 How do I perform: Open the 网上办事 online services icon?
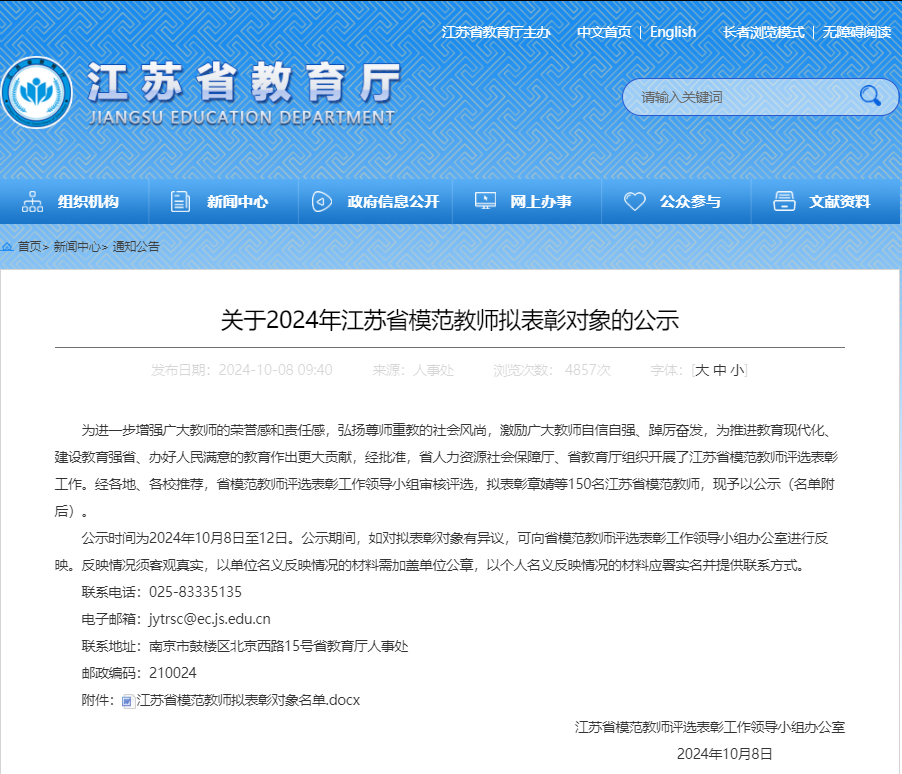486,201
